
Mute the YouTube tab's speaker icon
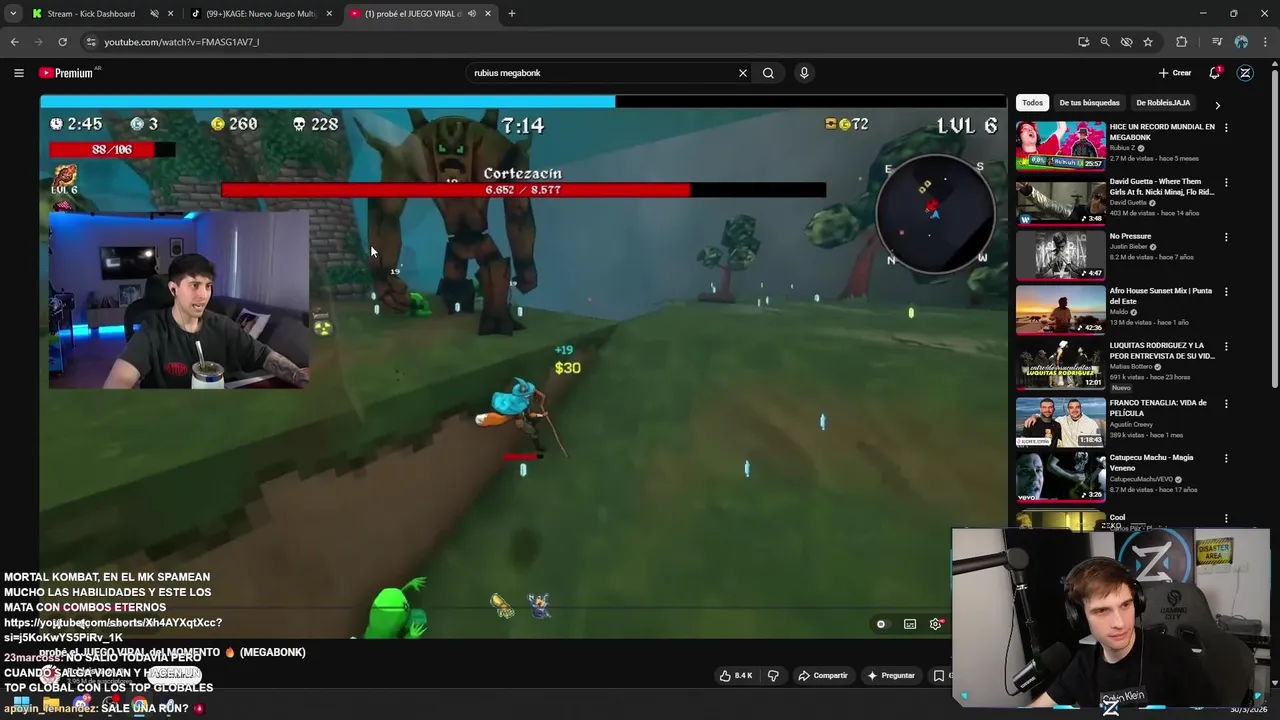472,14
